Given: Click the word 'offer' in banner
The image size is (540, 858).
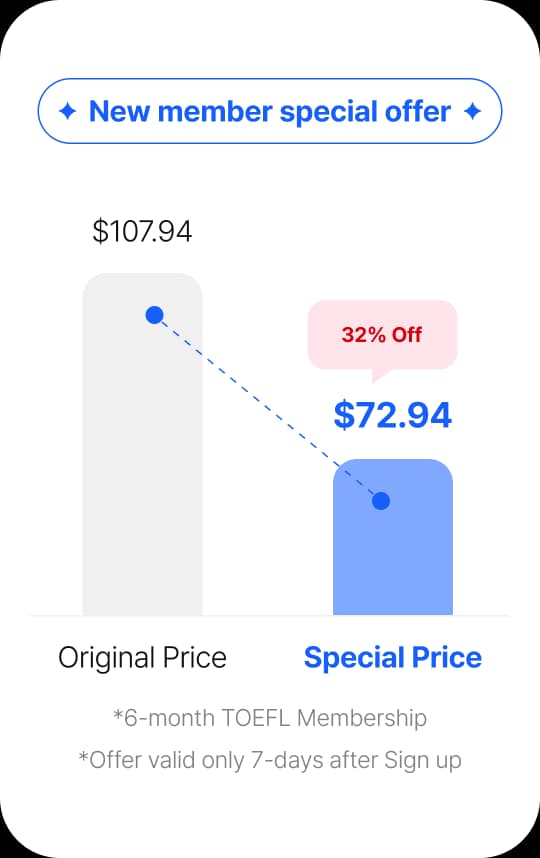Looking at the screenshot, I should tap(418, 112).
